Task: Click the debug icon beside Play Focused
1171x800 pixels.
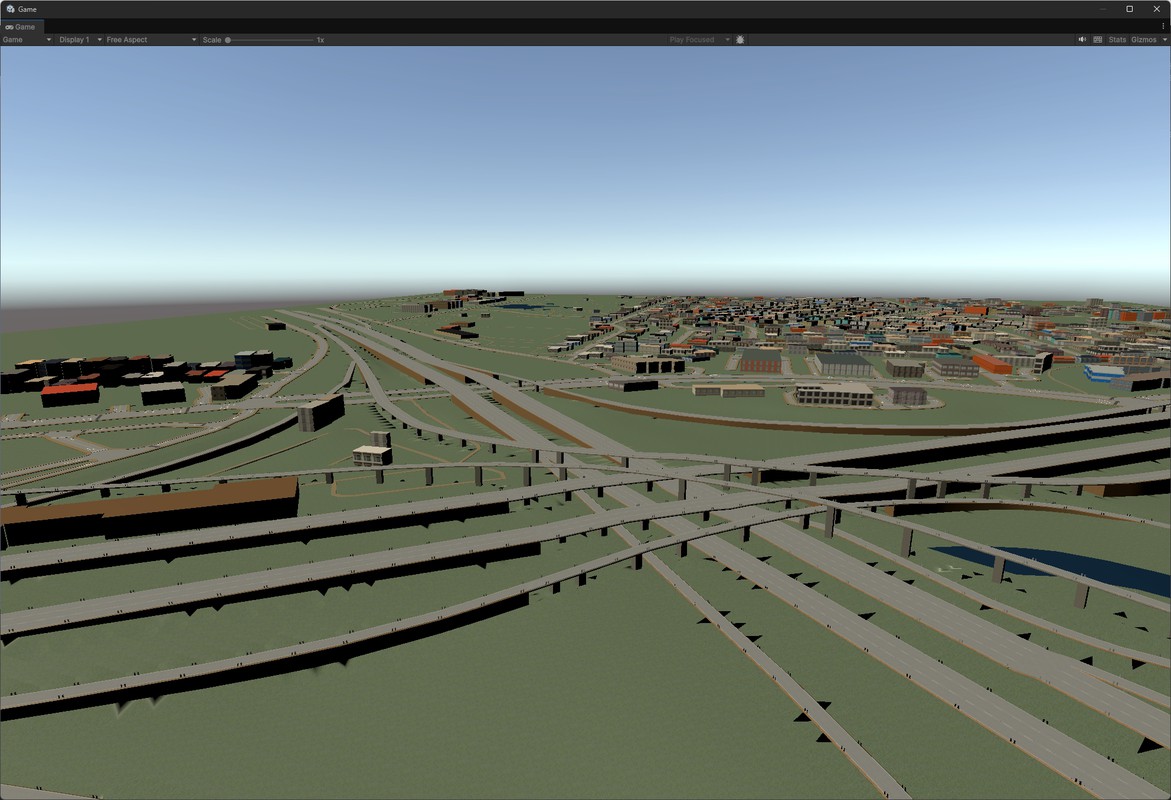Action: (x=739, y=39)
